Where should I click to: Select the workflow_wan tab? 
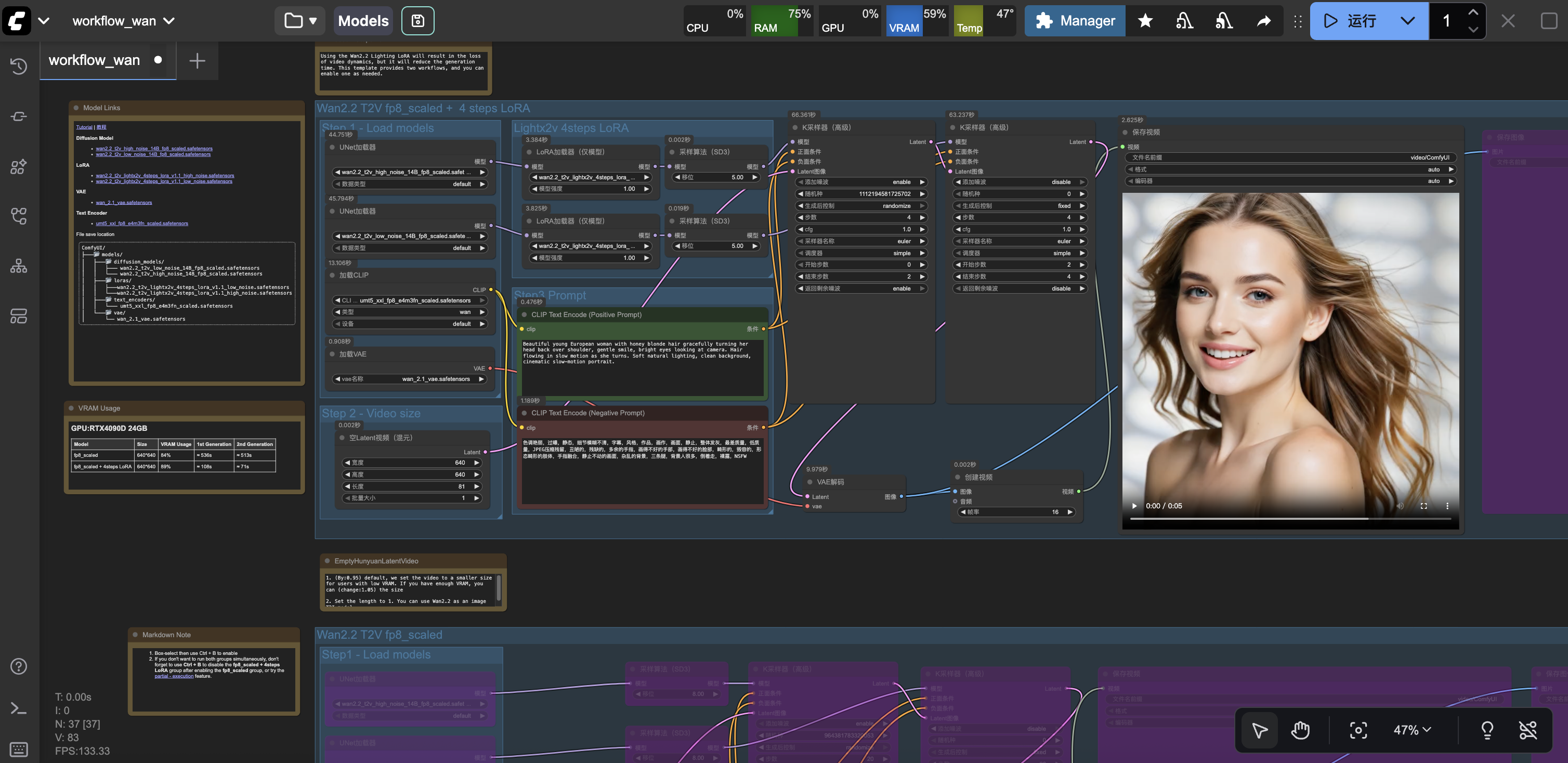coord(94,60)
